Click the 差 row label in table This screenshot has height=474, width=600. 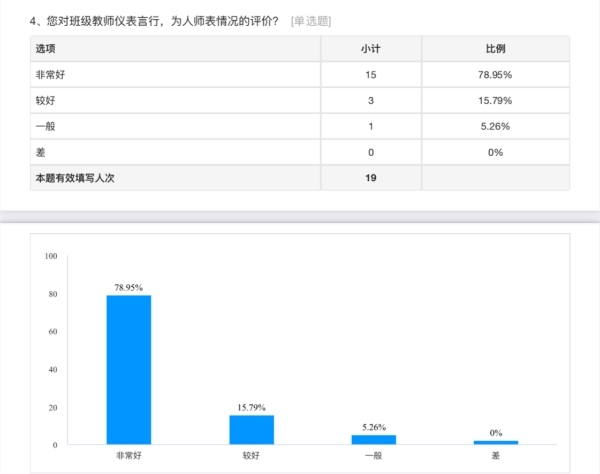tap(40, 152)
